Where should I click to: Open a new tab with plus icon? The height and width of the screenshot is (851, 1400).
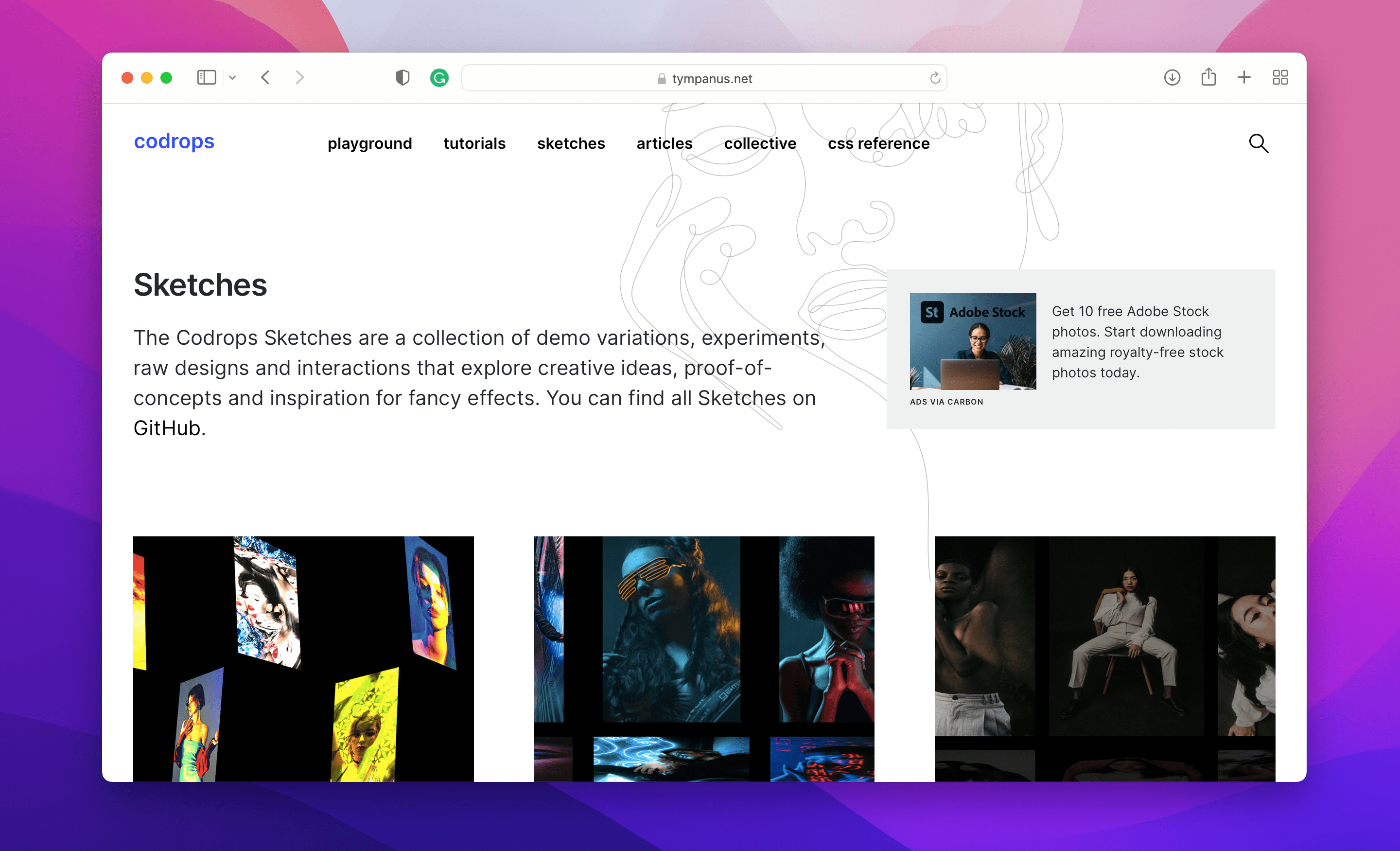pyautogui.click(x=1244, y=77)
